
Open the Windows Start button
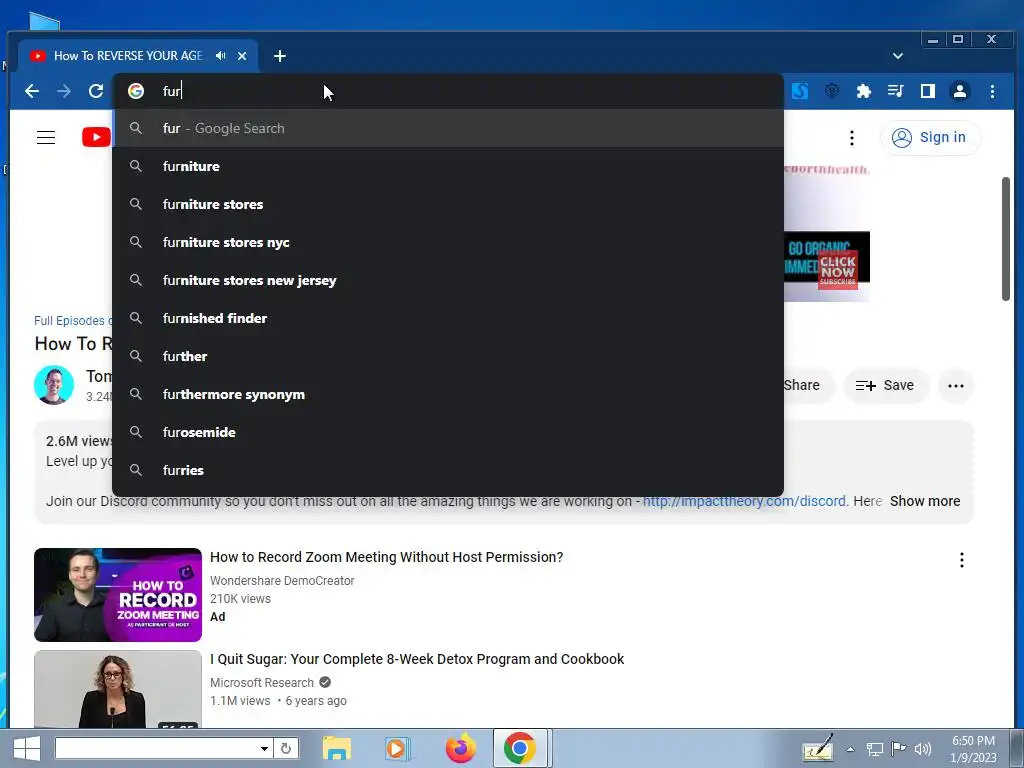point(26,748)
